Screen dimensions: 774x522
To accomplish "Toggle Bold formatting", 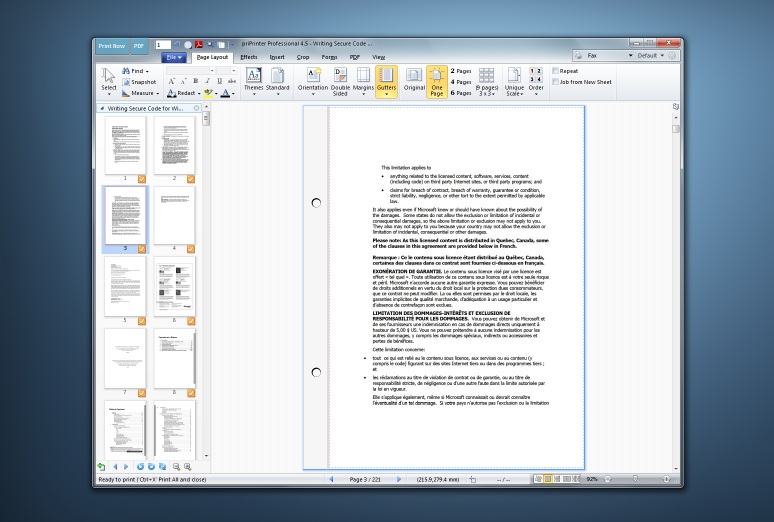I will (x=195, y=81).
